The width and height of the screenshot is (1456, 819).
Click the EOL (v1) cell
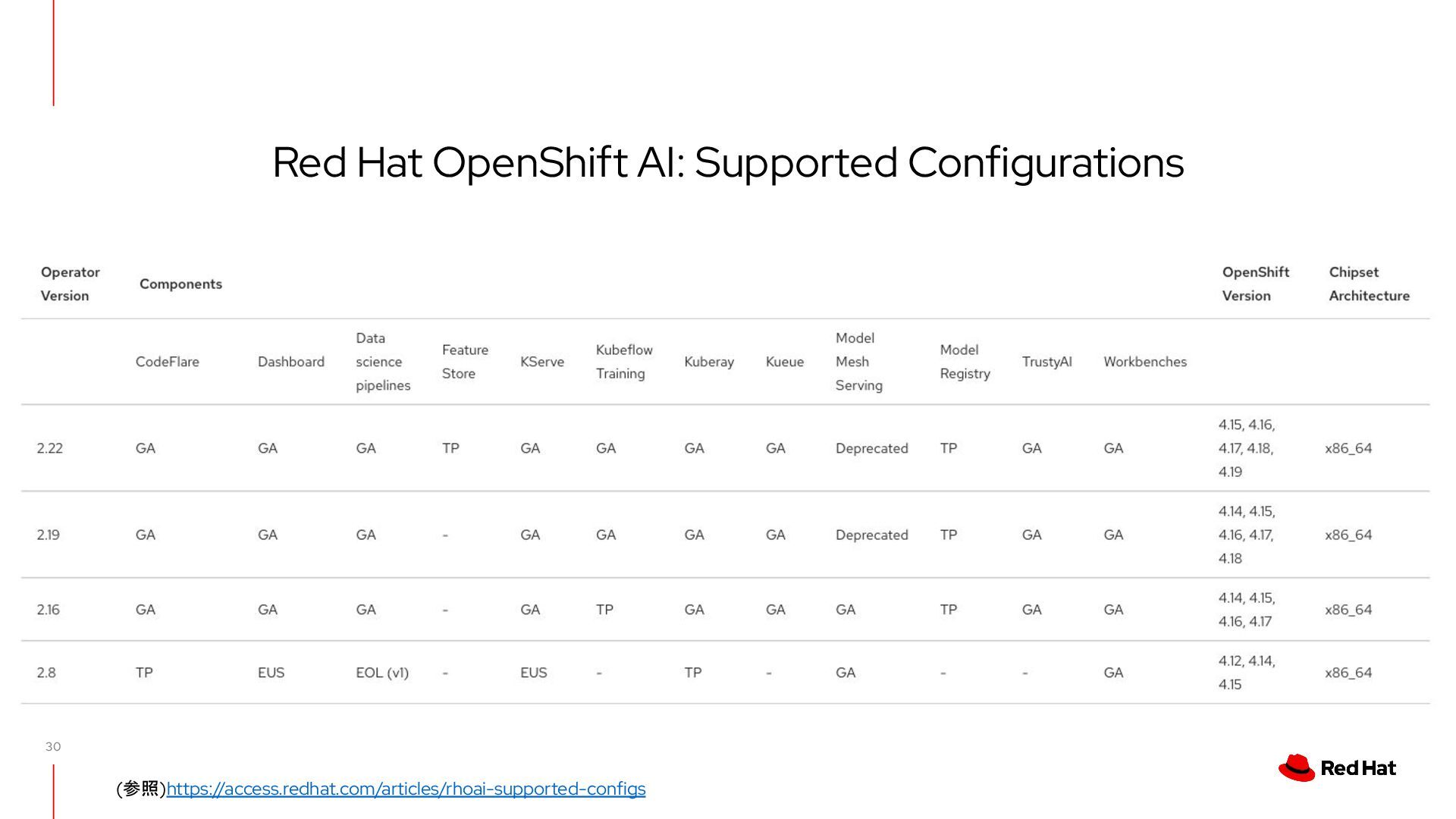[382, 673]
